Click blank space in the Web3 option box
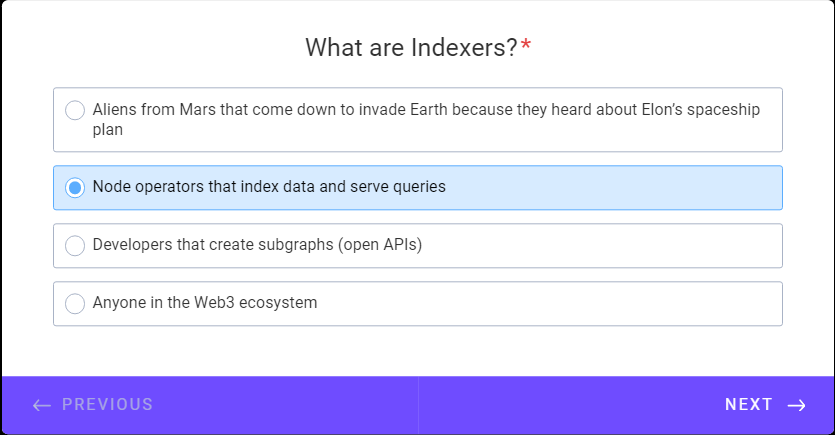 coord(549,303)
